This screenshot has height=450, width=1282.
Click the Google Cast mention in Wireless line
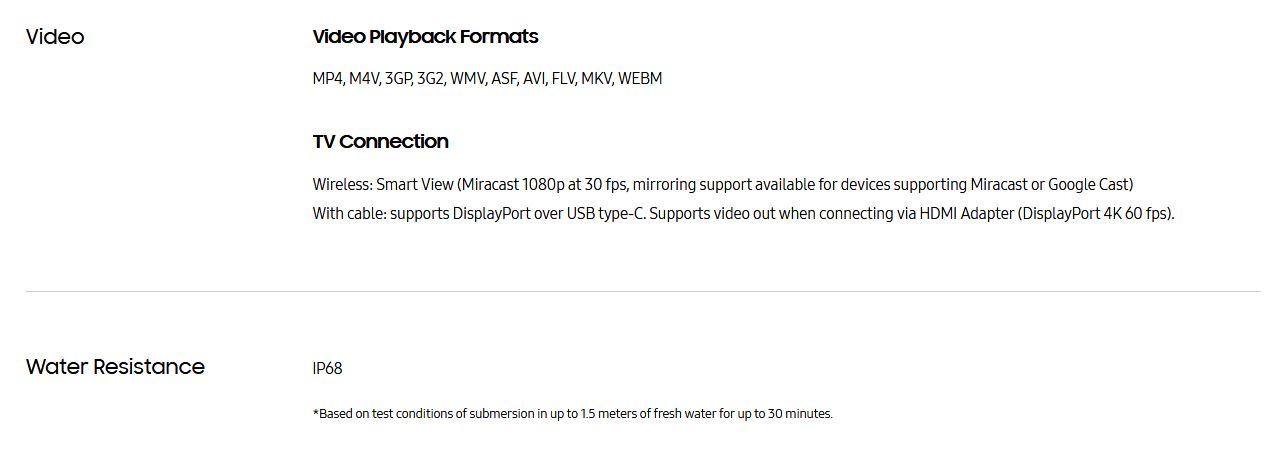(x=1087, y=185)
